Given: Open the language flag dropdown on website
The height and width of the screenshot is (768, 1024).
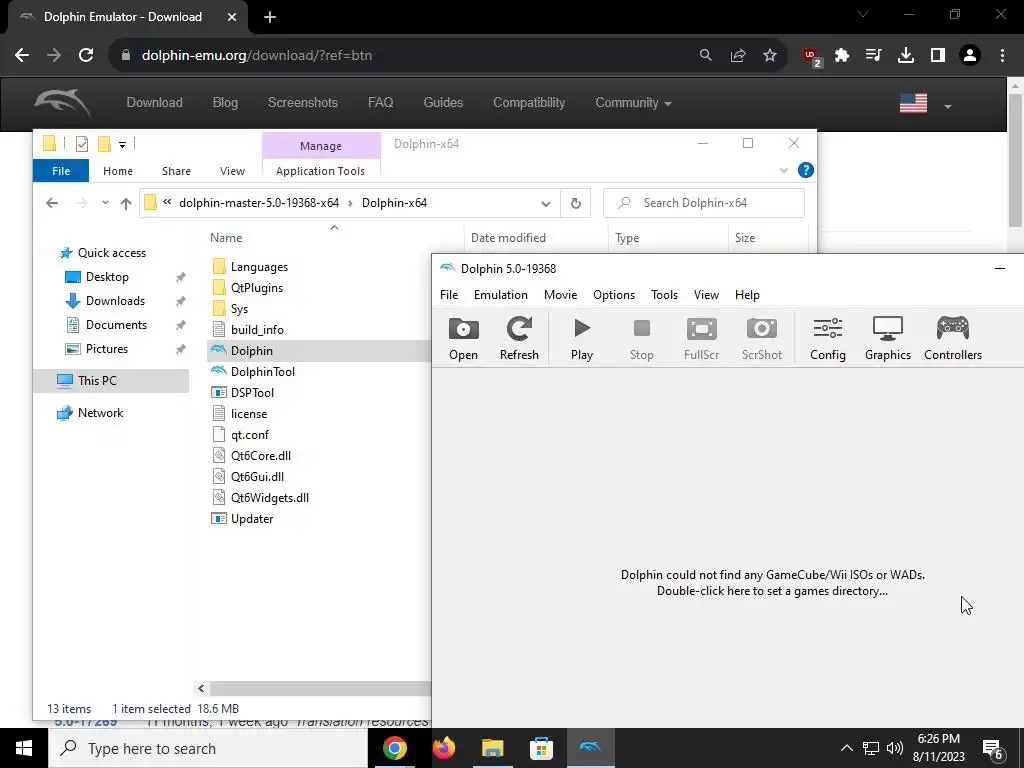Looking at the screenshot, I should pos(925,103).
